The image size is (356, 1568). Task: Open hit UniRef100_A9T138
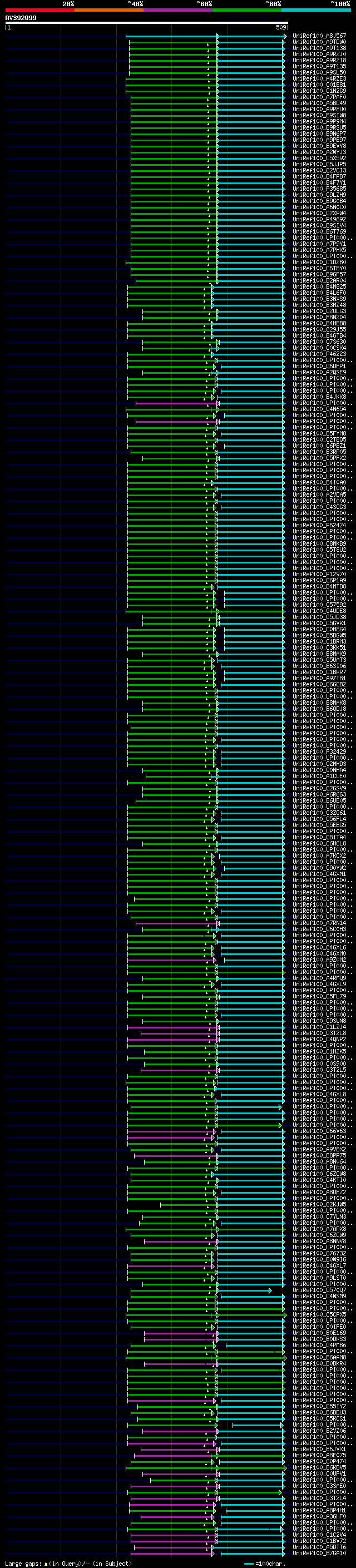click(x=319, y=48)
